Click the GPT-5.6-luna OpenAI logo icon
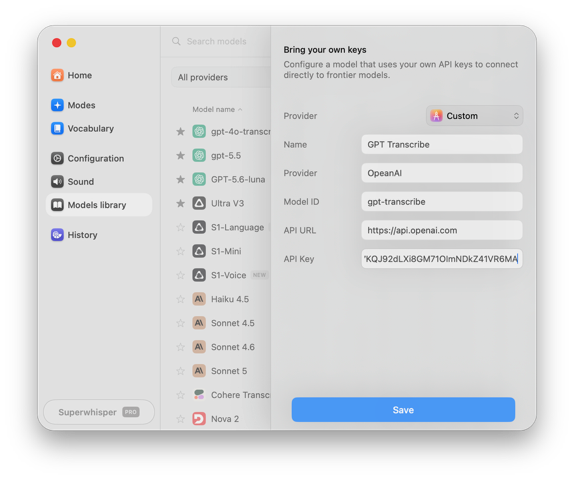This screenshot has width=574, height=480. [x=199, y=179]
